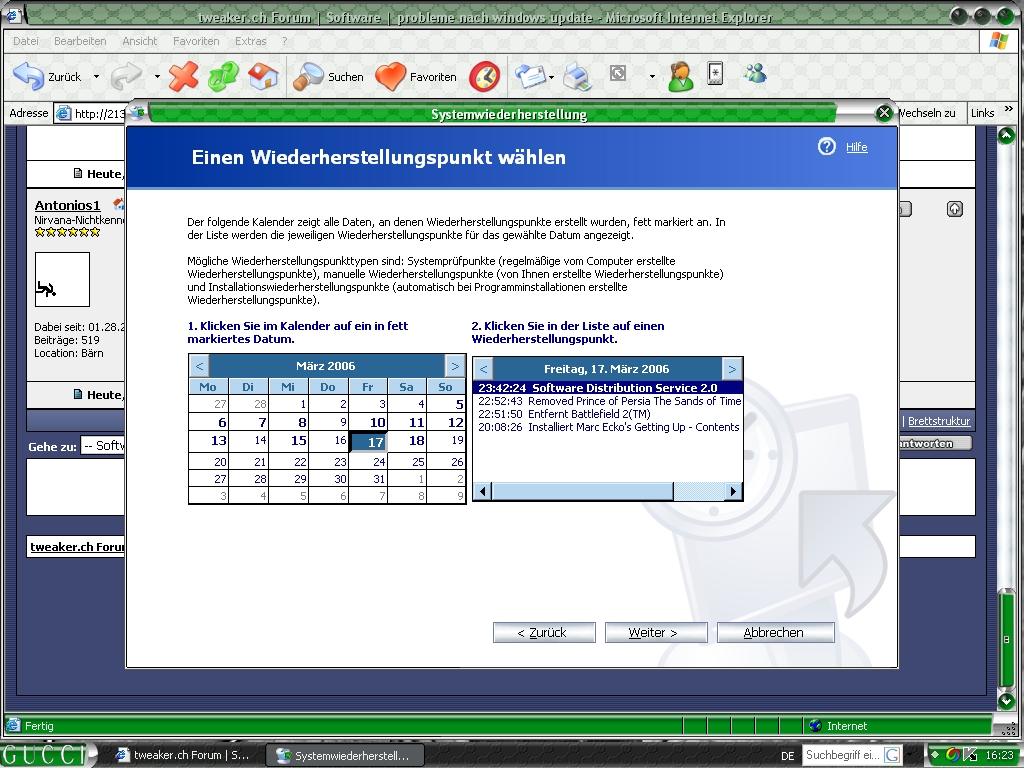Image resolution: width=1024 pixels, height=768 pixels.
Task: Click the Mail envelope toolbar icon
Action: pyautogui.click(x=530, y=76)
